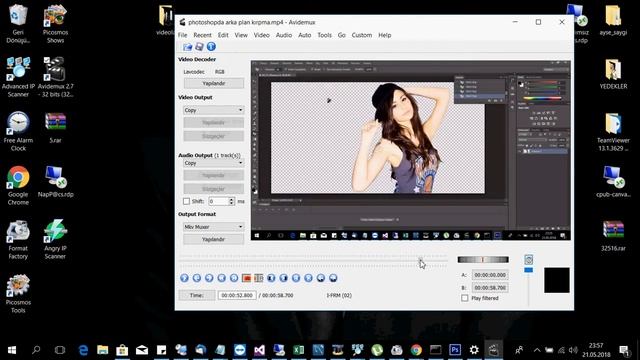Open the Custom menu
This screenshot has width=640, height=360.
coord(362,35)
